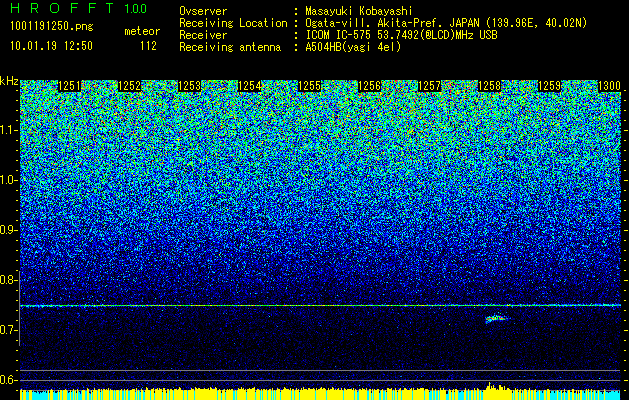This screenshot has height=400, width=629.
Task: Click the meteor label text
Action: tap(142, 31)
